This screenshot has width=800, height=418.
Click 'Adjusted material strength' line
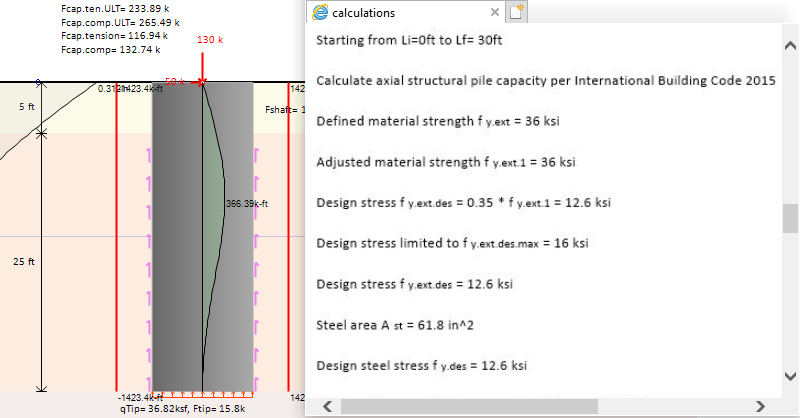pos(446,162)
